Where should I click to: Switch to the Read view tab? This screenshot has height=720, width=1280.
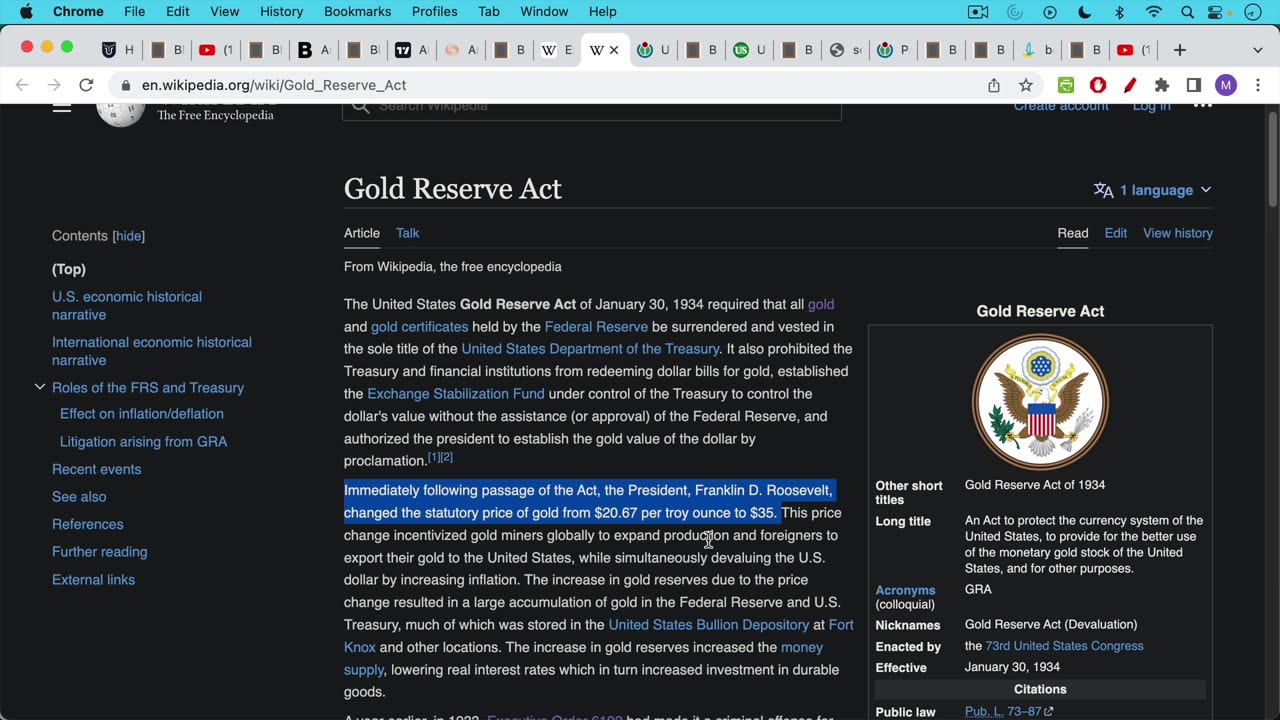(1073, 233)
